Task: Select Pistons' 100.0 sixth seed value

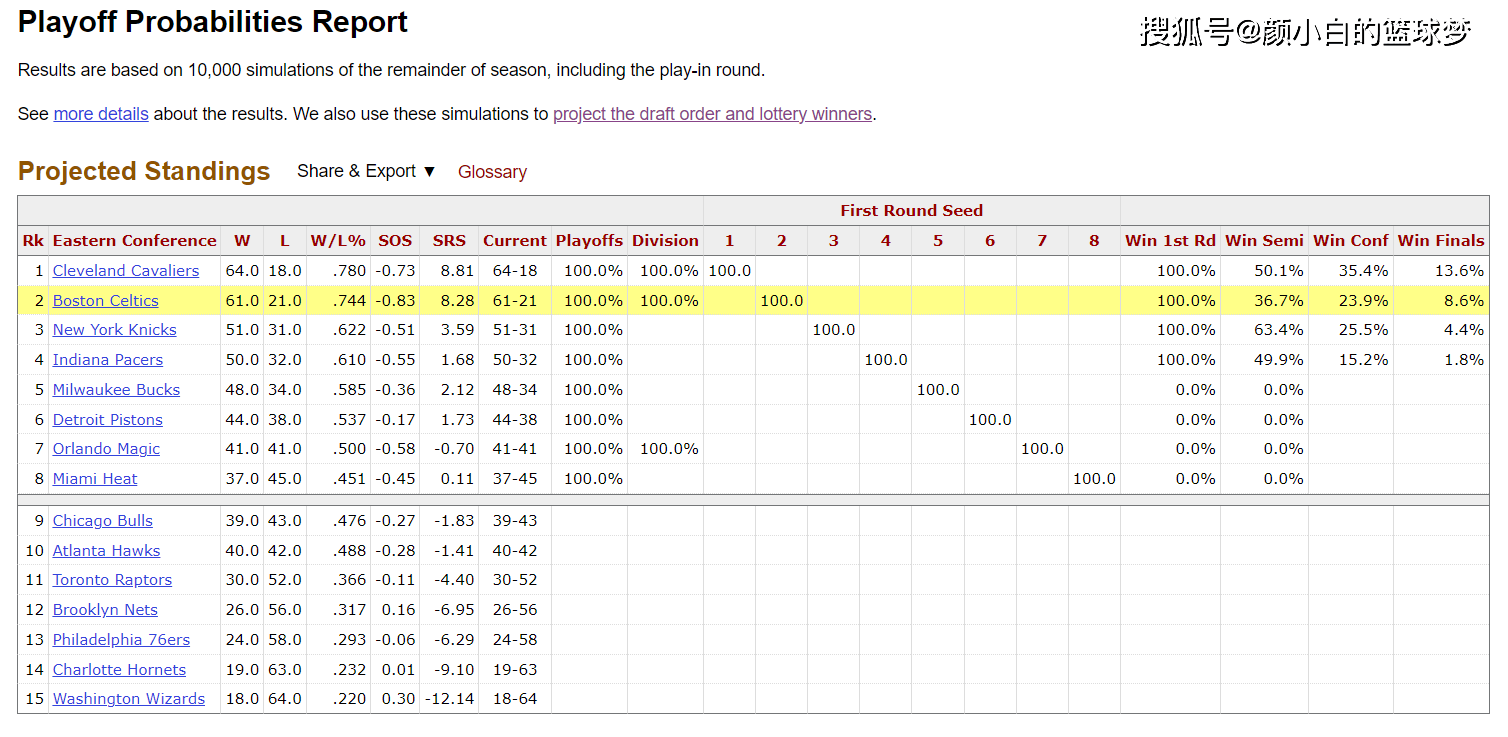Action: tap(990, 419)
